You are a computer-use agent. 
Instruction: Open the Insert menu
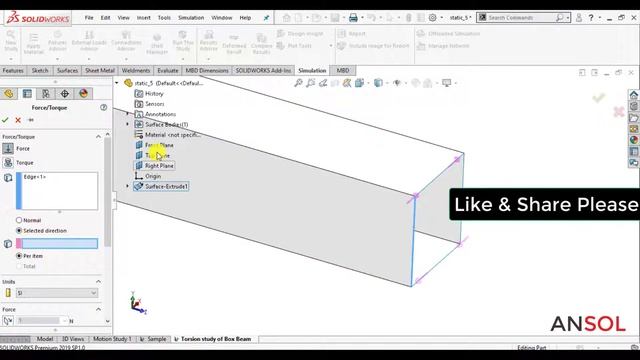(144, 18)
